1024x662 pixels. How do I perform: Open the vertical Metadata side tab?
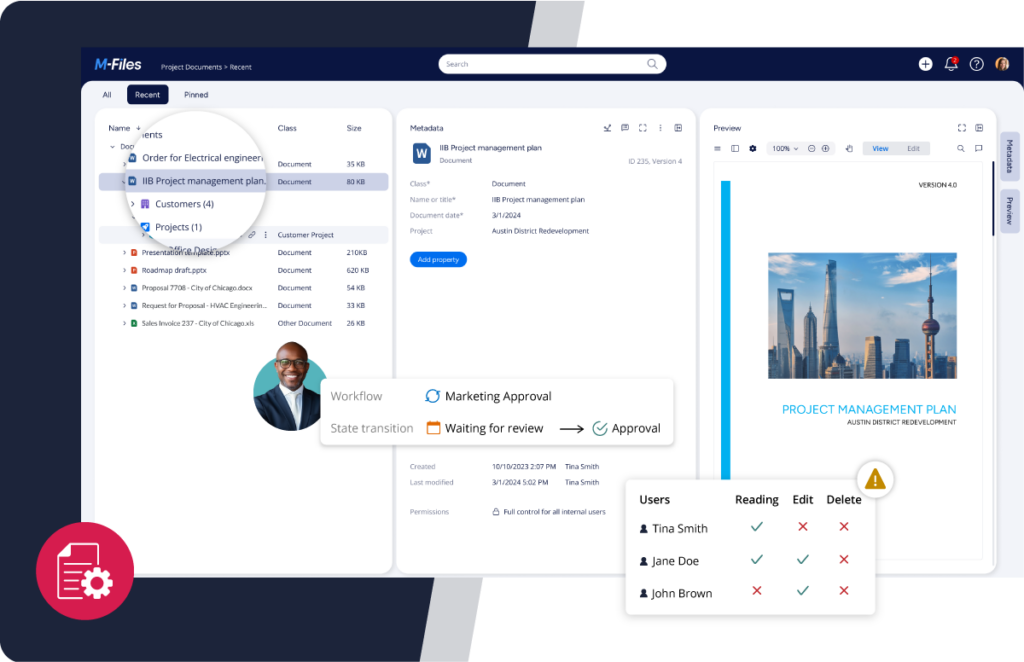point(1009,156)
